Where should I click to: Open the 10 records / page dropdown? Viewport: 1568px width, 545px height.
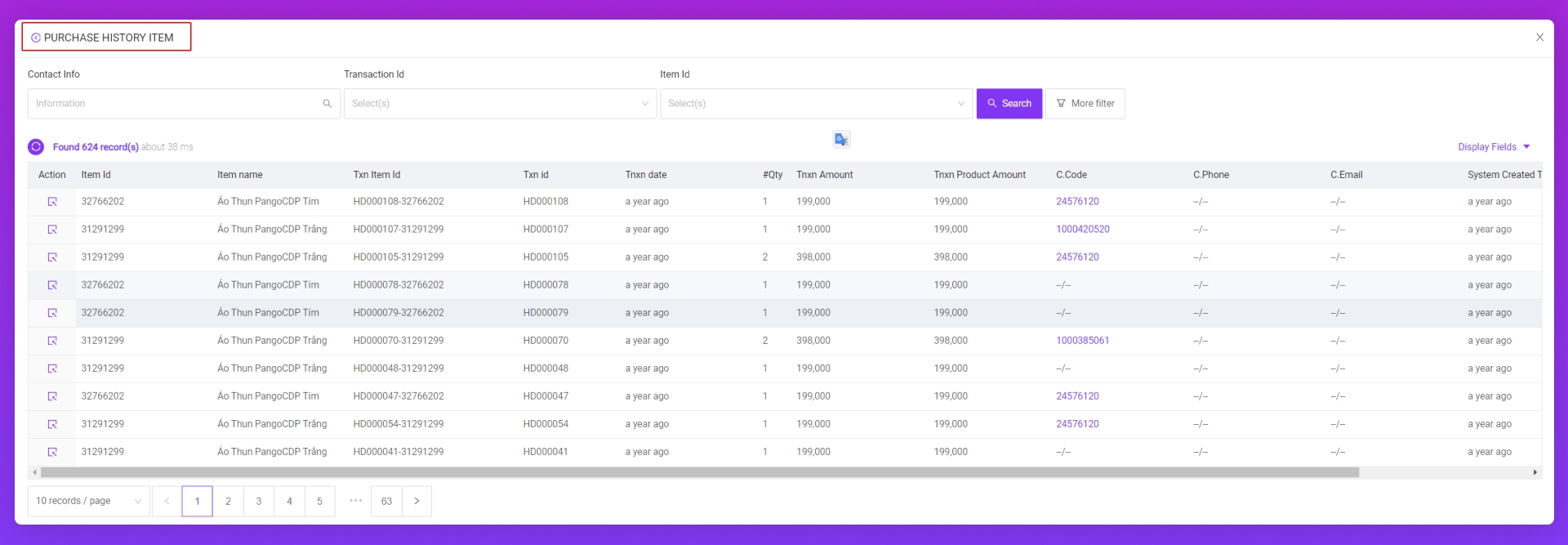click(x=88, y=501)
